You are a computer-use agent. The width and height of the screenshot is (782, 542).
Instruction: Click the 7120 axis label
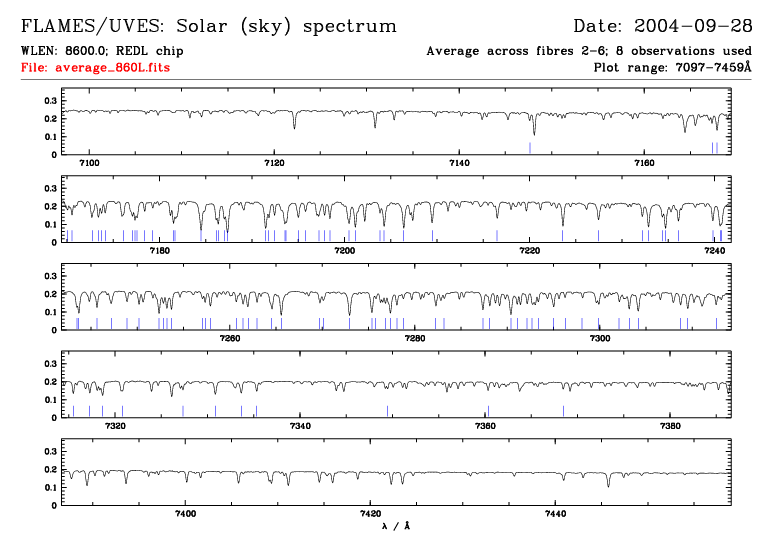pyautogui.click(x=274, y=163)
